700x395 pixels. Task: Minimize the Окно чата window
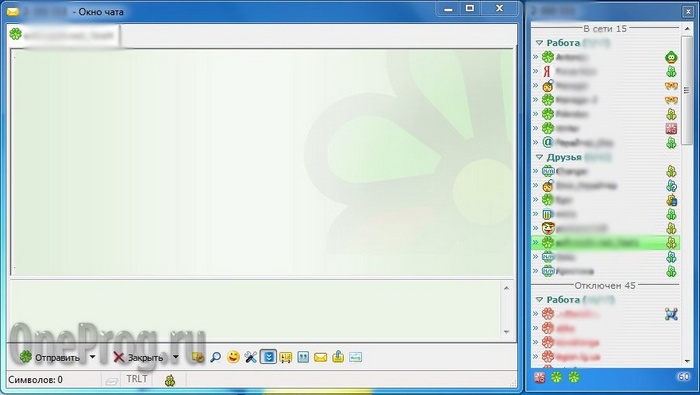click(449, 8)
